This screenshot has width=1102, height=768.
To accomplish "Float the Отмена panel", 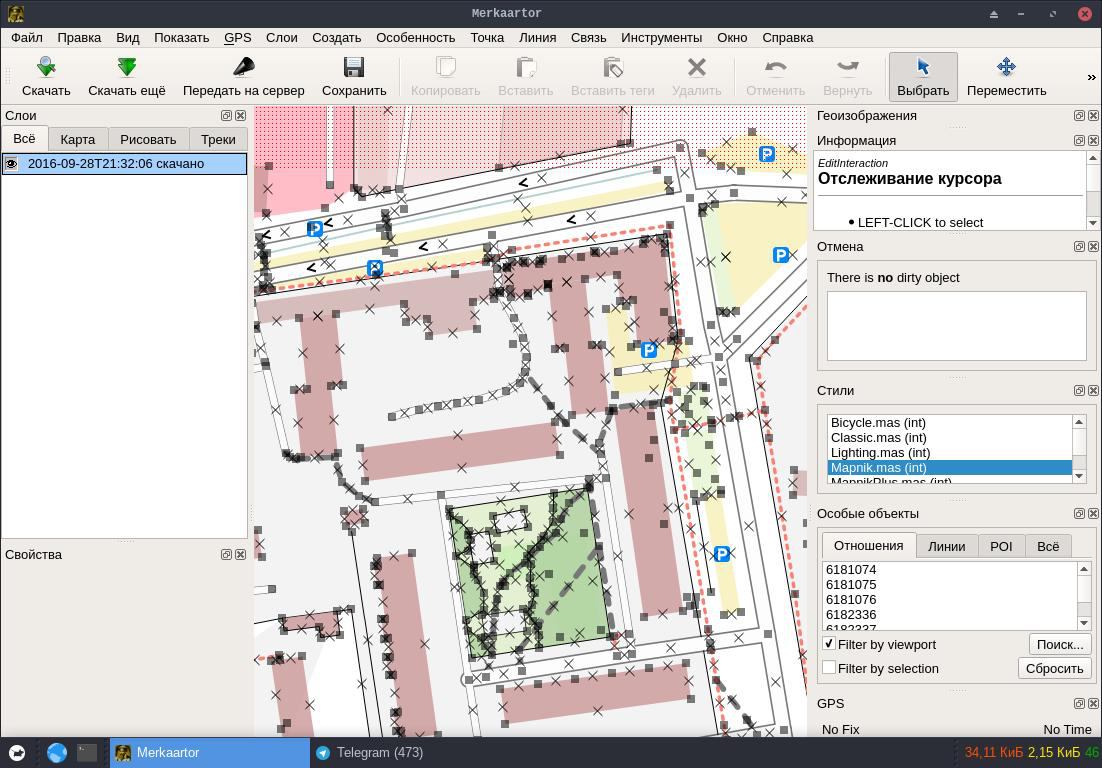I will click(x=1080, y=247).
